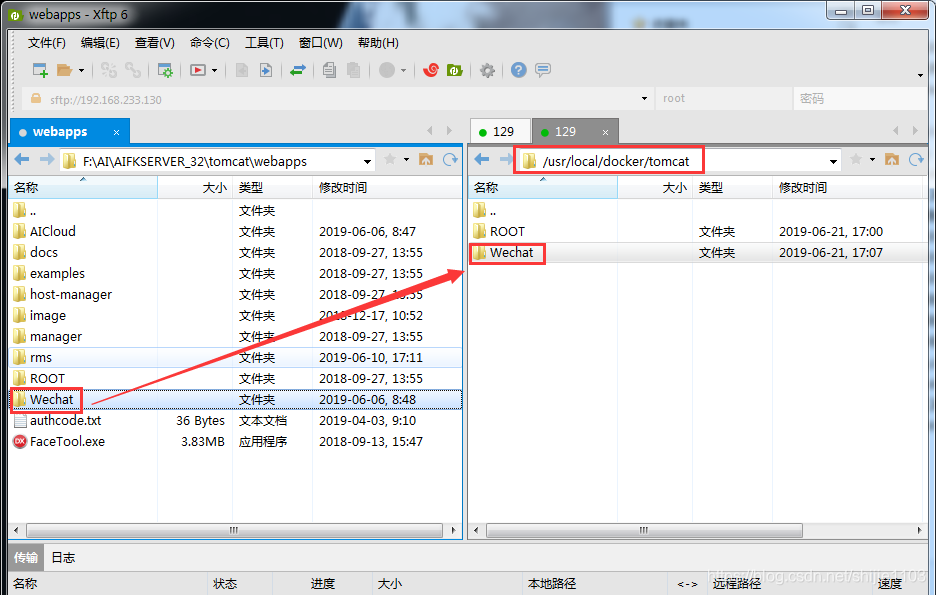
Task: Expand the local path dropdown
Action: click(x=367, y=161)
